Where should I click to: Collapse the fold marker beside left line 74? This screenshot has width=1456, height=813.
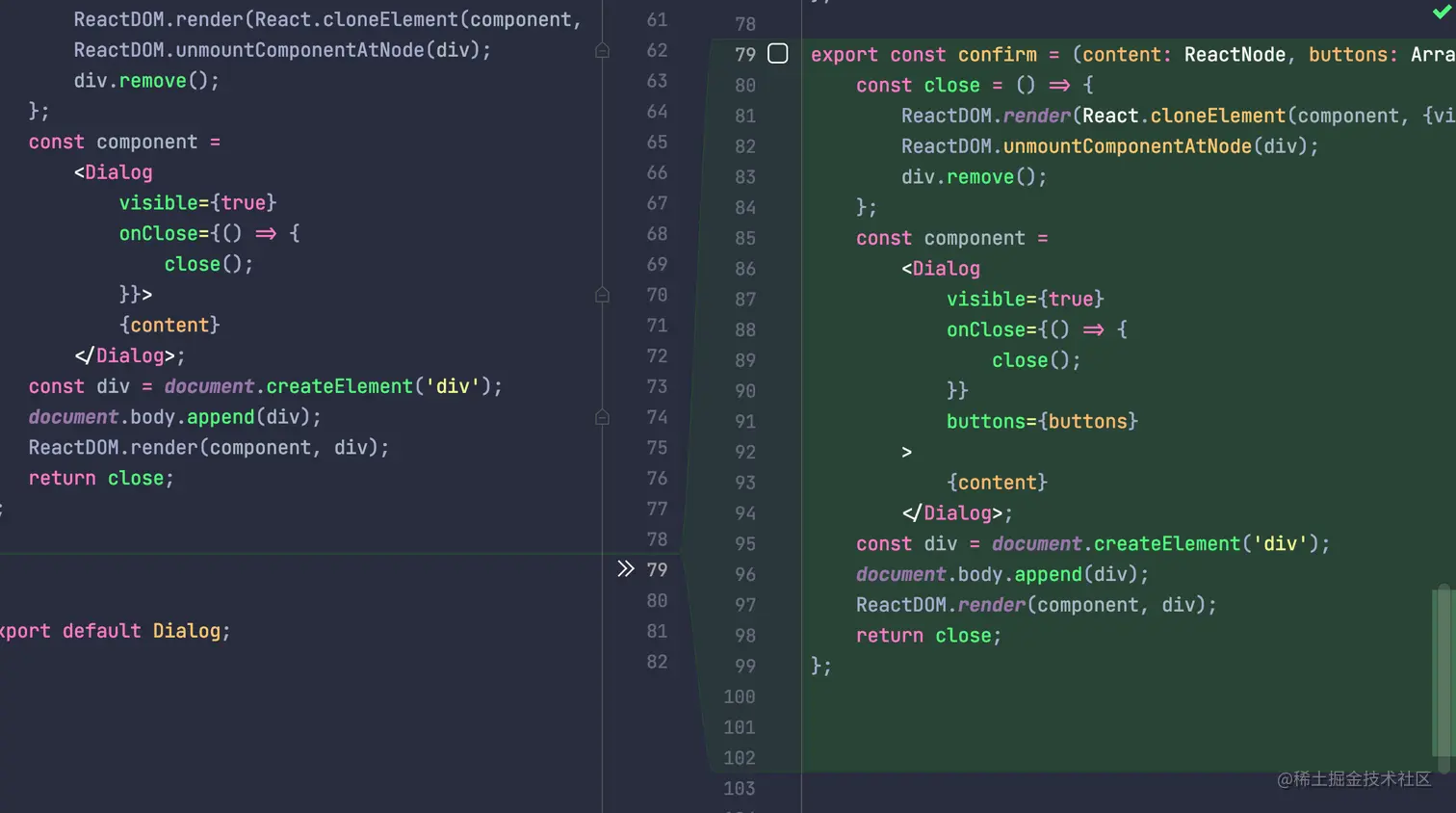[x=602, y=417]
